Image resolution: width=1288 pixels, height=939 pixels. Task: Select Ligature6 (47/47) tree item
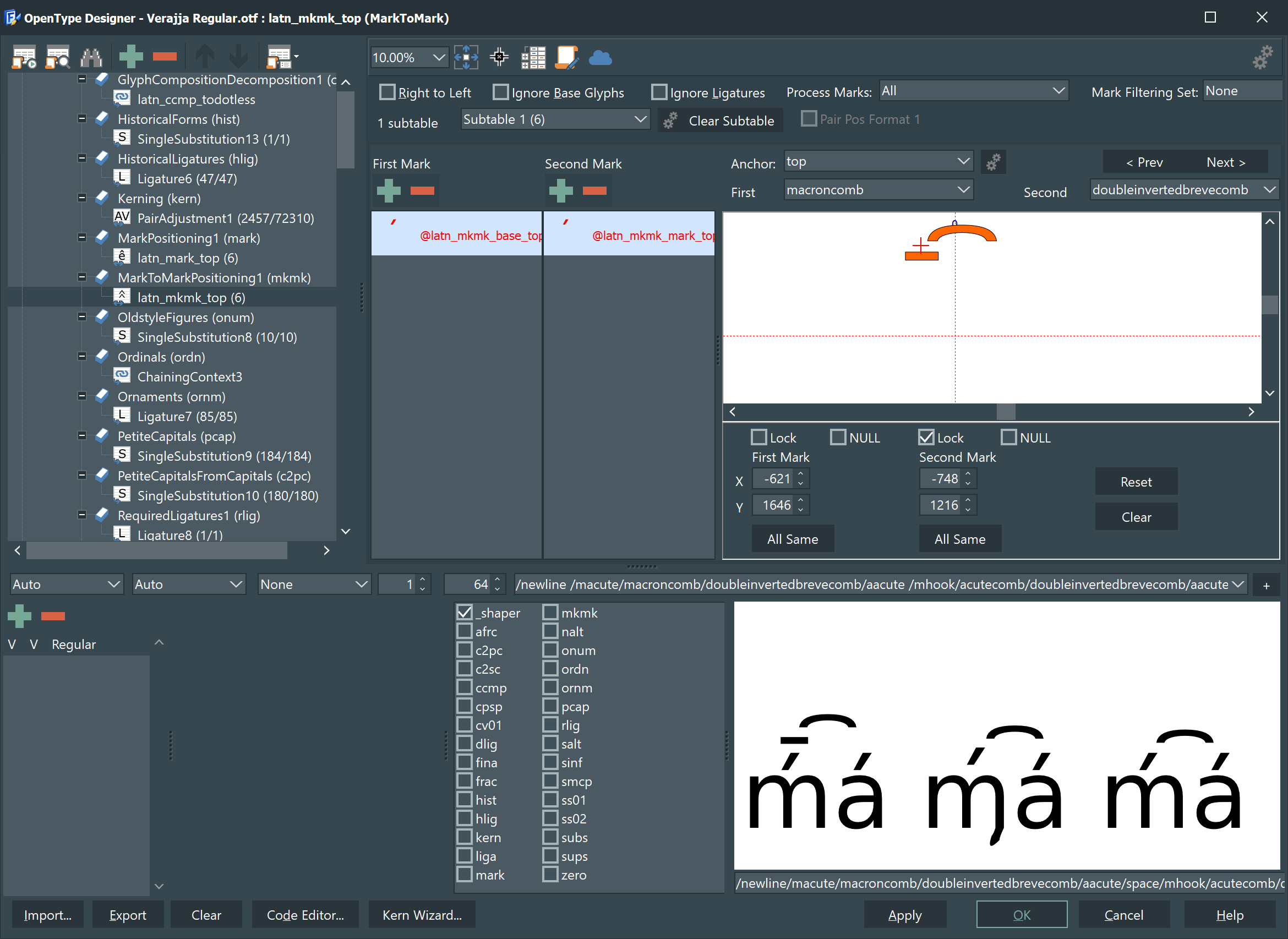click(x=187, y=178)
